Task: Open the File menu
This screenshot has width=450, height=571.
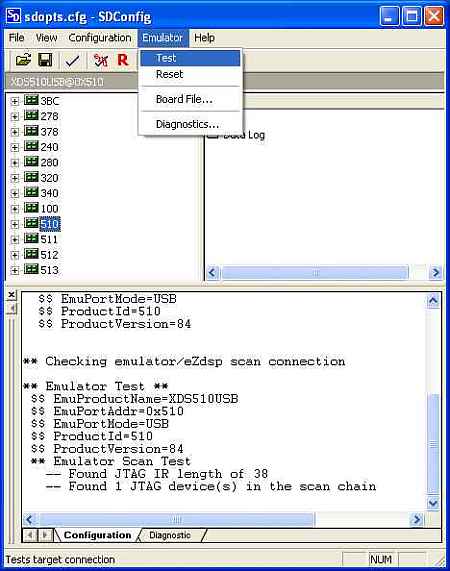Action: tap(16, 38)
